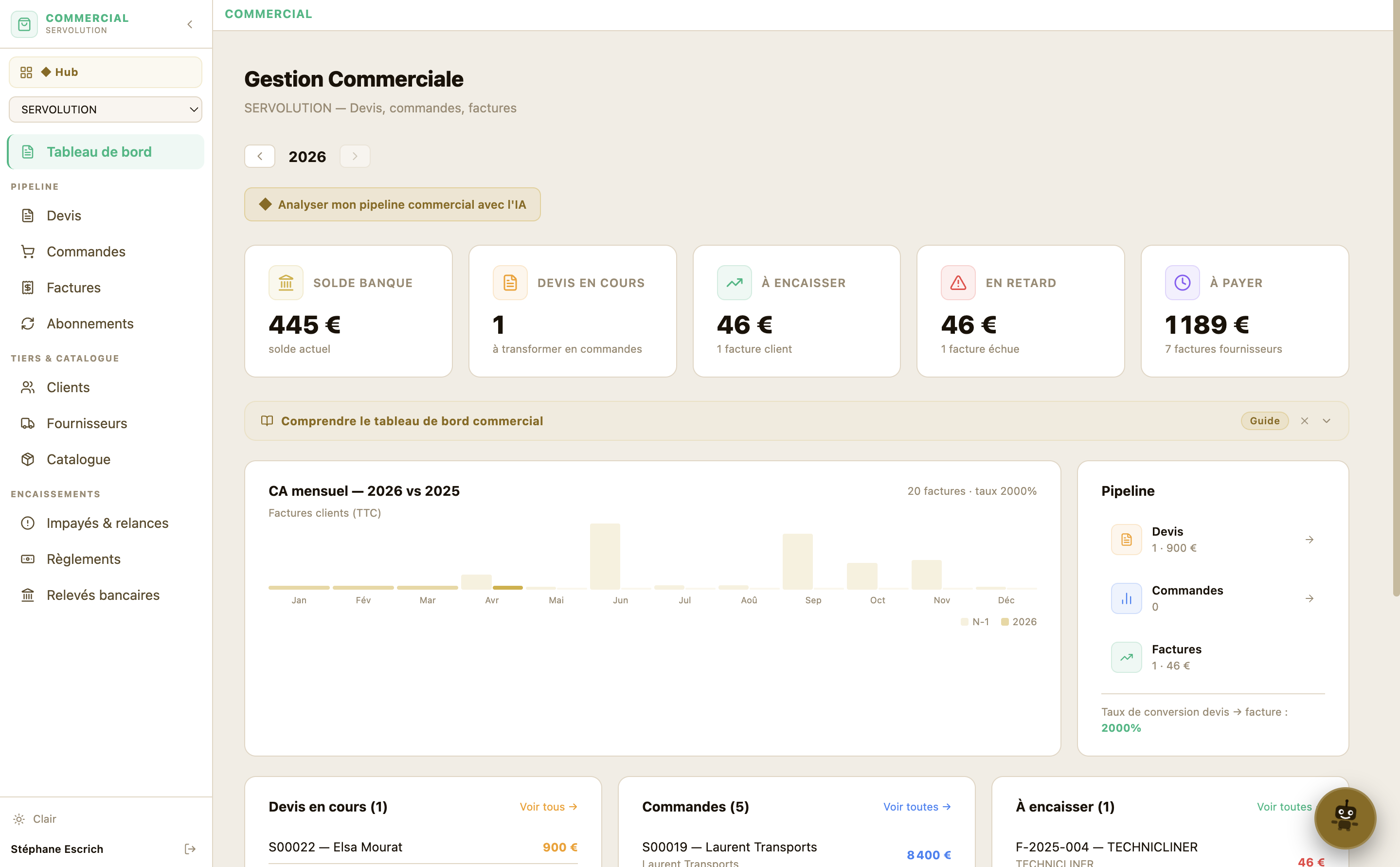Open the chatbot assistant in the corner
The width and height of the screenshot is (1400, 867).
click(x=1346, y=818)
